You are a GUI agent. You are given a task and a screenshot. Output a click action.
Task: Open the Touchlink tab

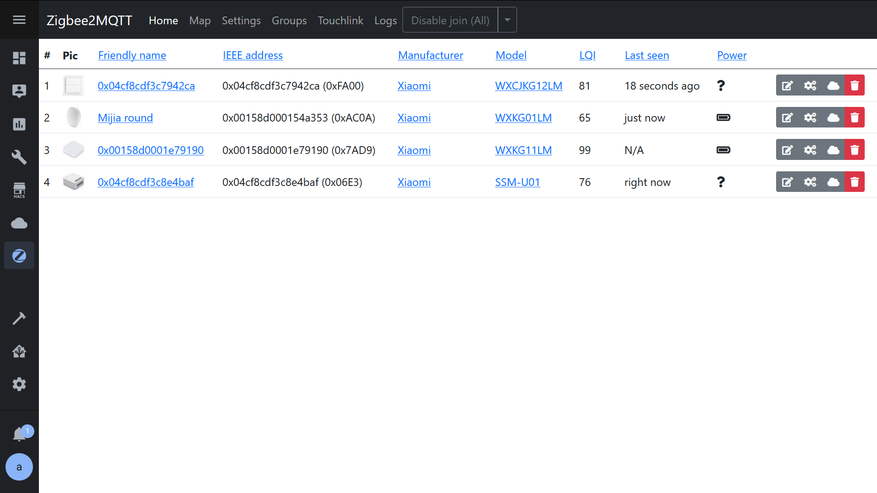click(x=341, y=21)
